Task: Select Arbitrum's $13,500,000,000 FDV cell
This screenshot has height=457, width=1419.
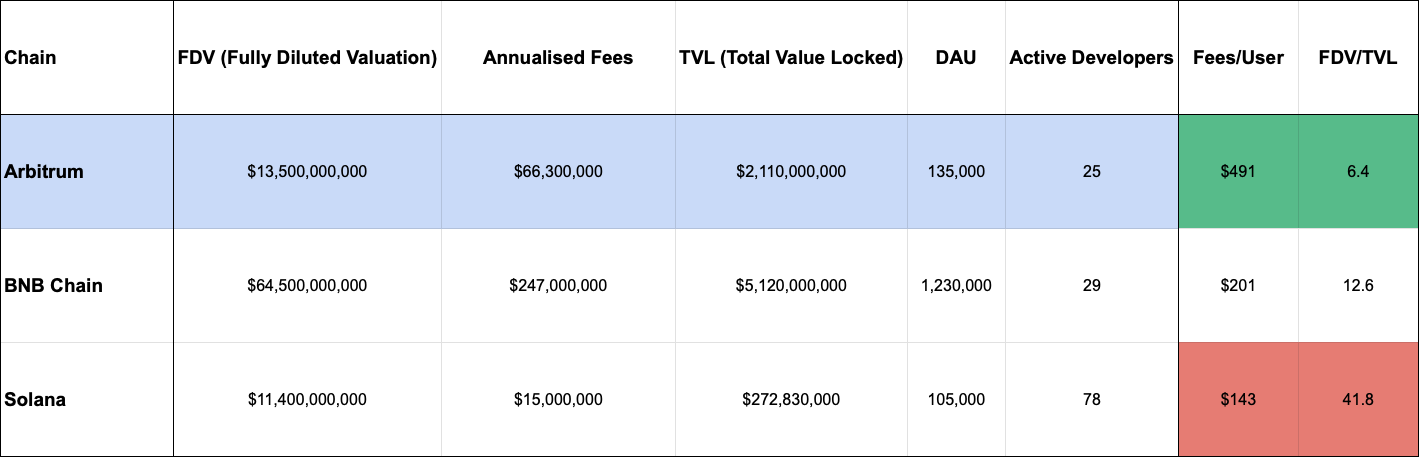Action: 307,171
